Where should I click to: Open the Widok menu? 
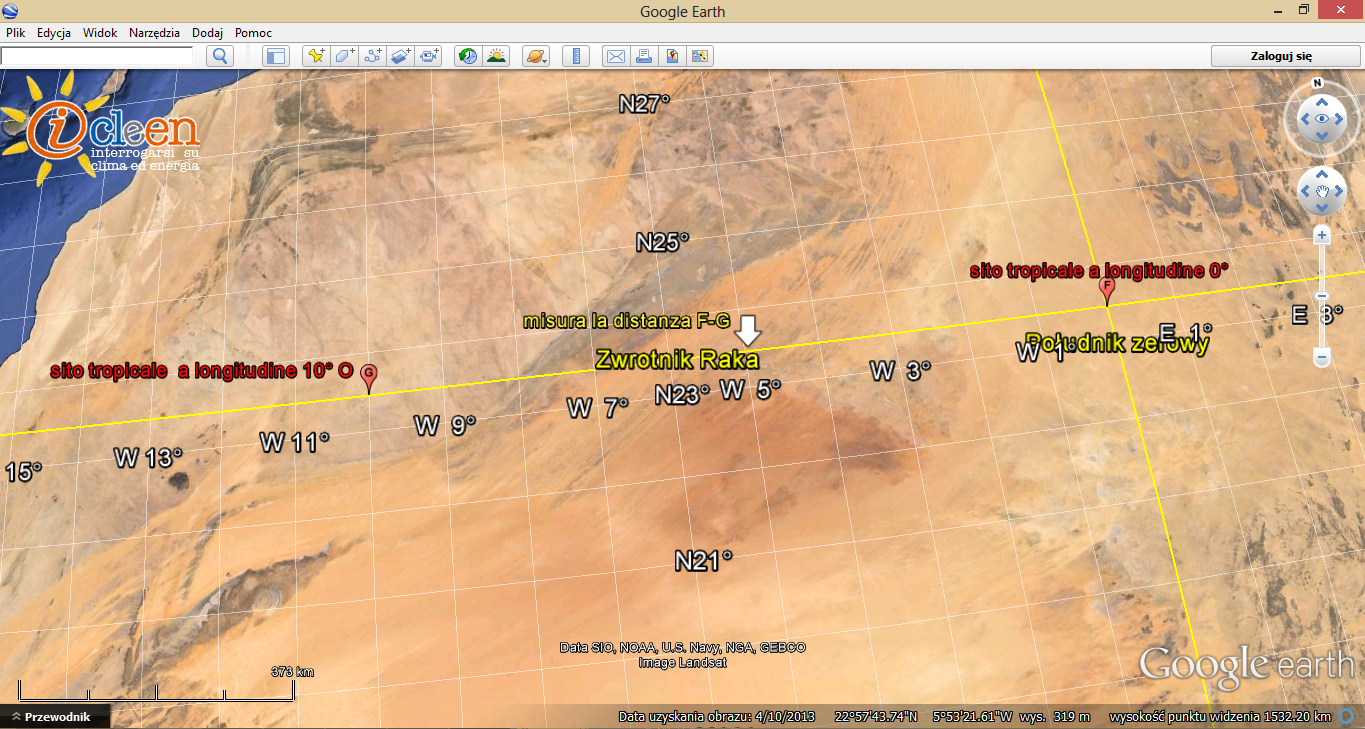pos(100,33)
